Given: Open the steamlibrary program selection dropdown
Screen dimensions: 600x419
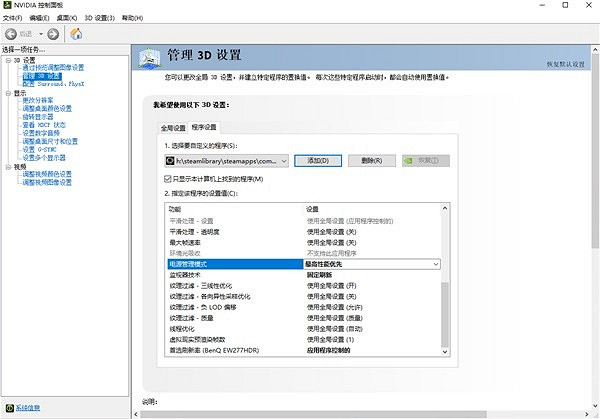Looking at the screenshot, I should [x=227, y=161].
